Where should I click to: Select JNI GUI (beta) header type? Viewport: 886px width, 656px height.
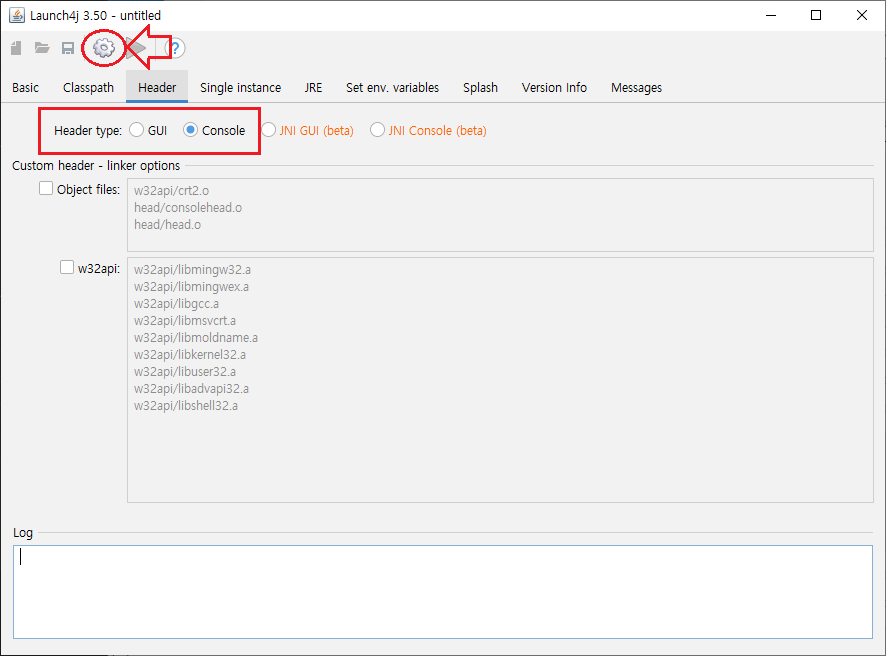(x=307, y=131)
